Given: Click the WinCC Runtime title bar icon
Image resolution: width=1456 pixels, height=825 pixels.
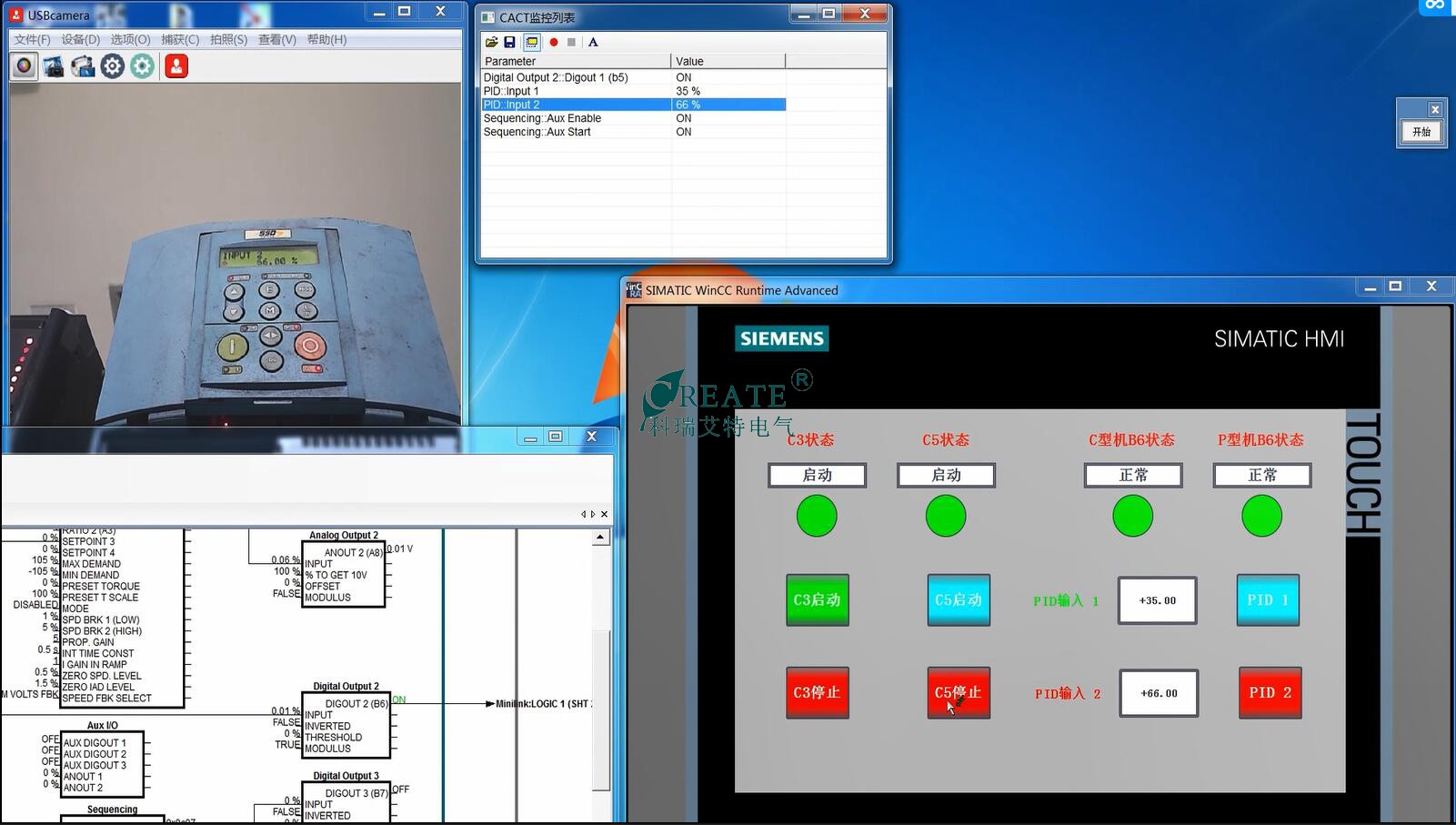Looking at the screenshot, I should (x=634, y=290).
